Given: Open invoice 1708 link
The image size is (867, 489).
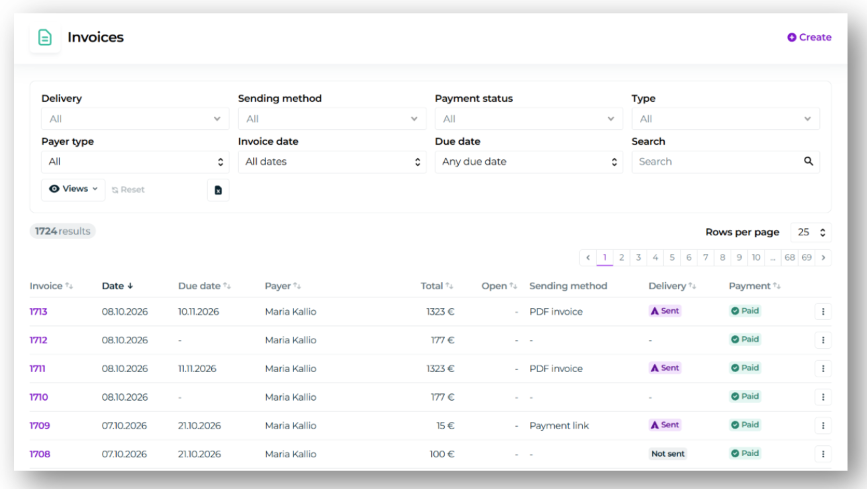Looking at the screenshot, I should pyautogui.click(x=39, y=454).
